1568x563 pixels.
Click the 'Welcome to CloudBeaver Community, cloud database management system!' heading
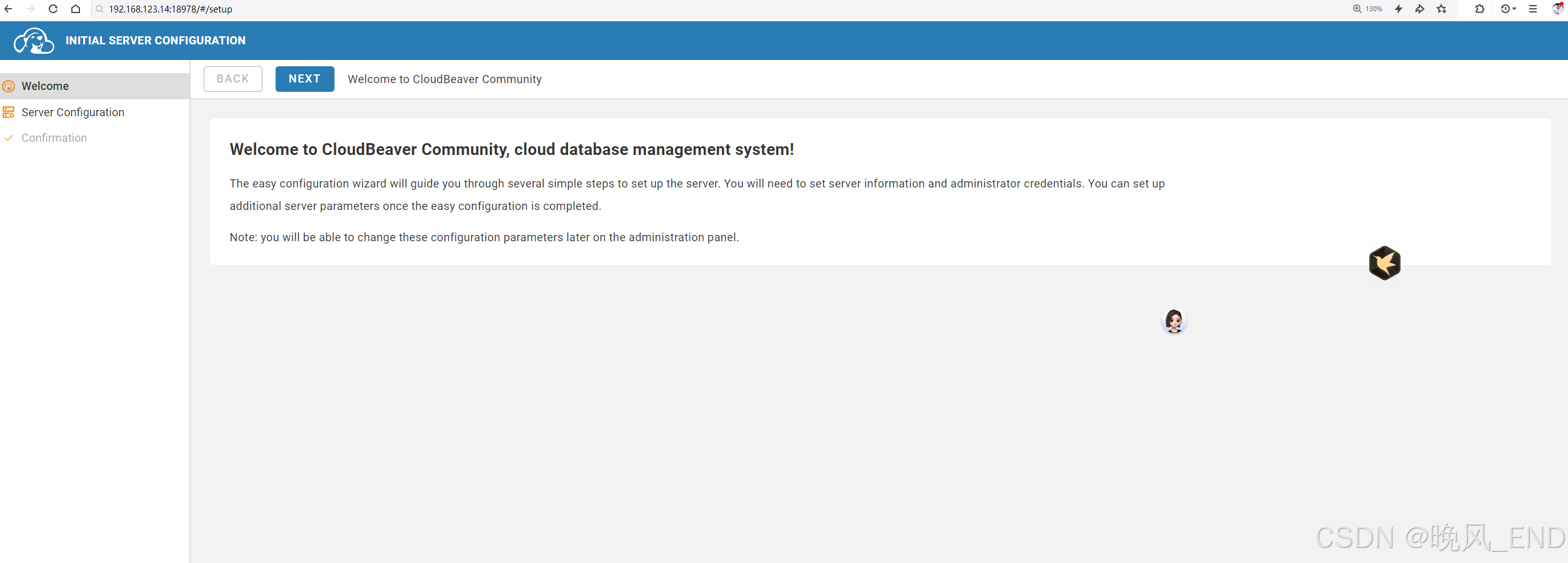point(512,149)
